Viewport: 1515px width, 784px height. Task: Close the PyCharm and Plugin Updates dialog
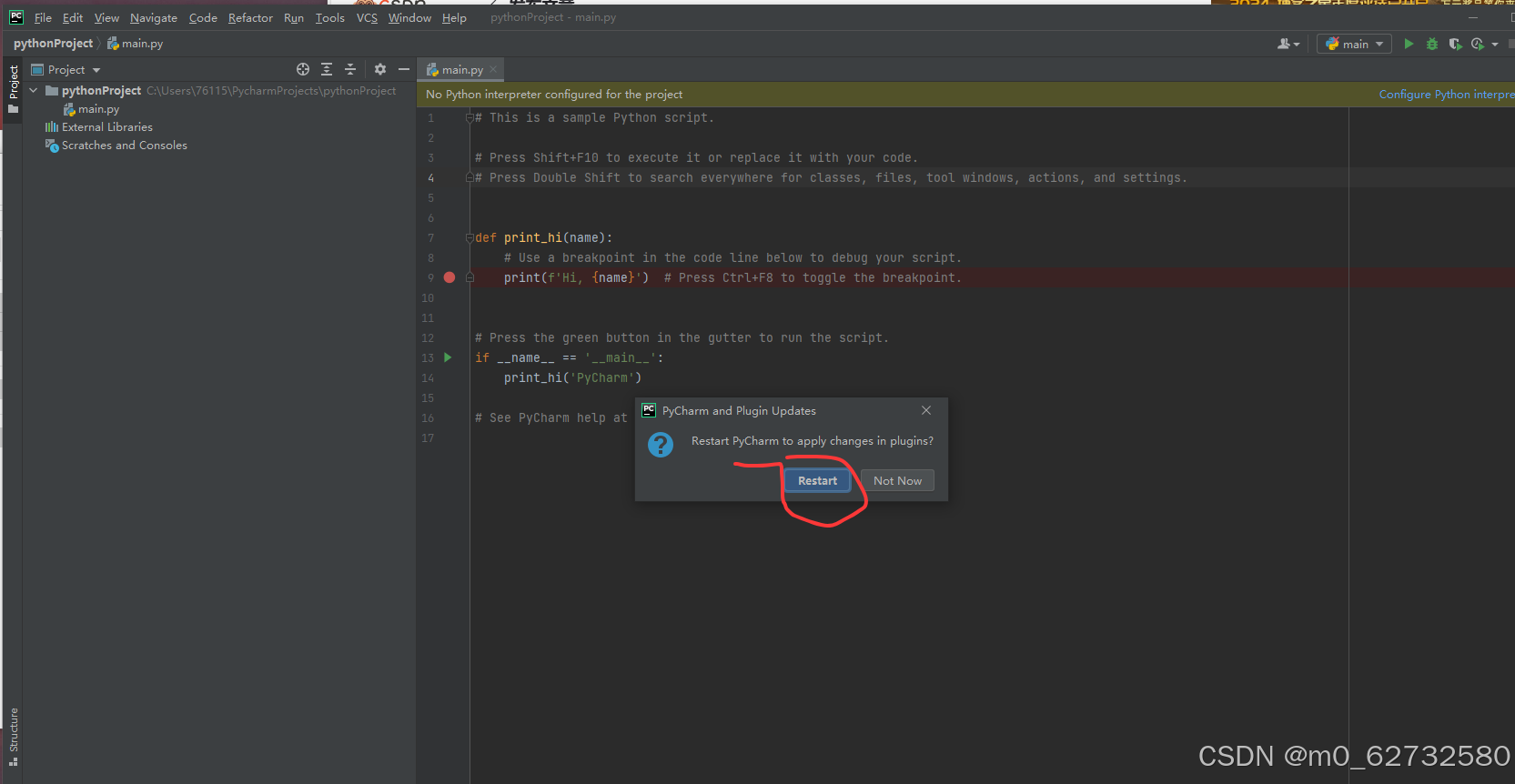tap(926, 410)
